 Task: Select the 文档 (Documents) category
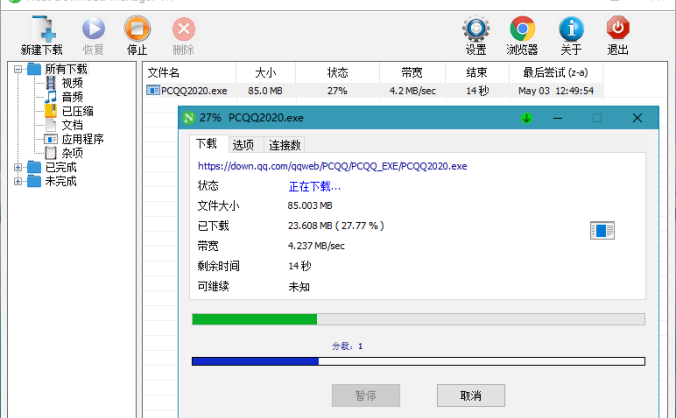[x=72, y=125]
